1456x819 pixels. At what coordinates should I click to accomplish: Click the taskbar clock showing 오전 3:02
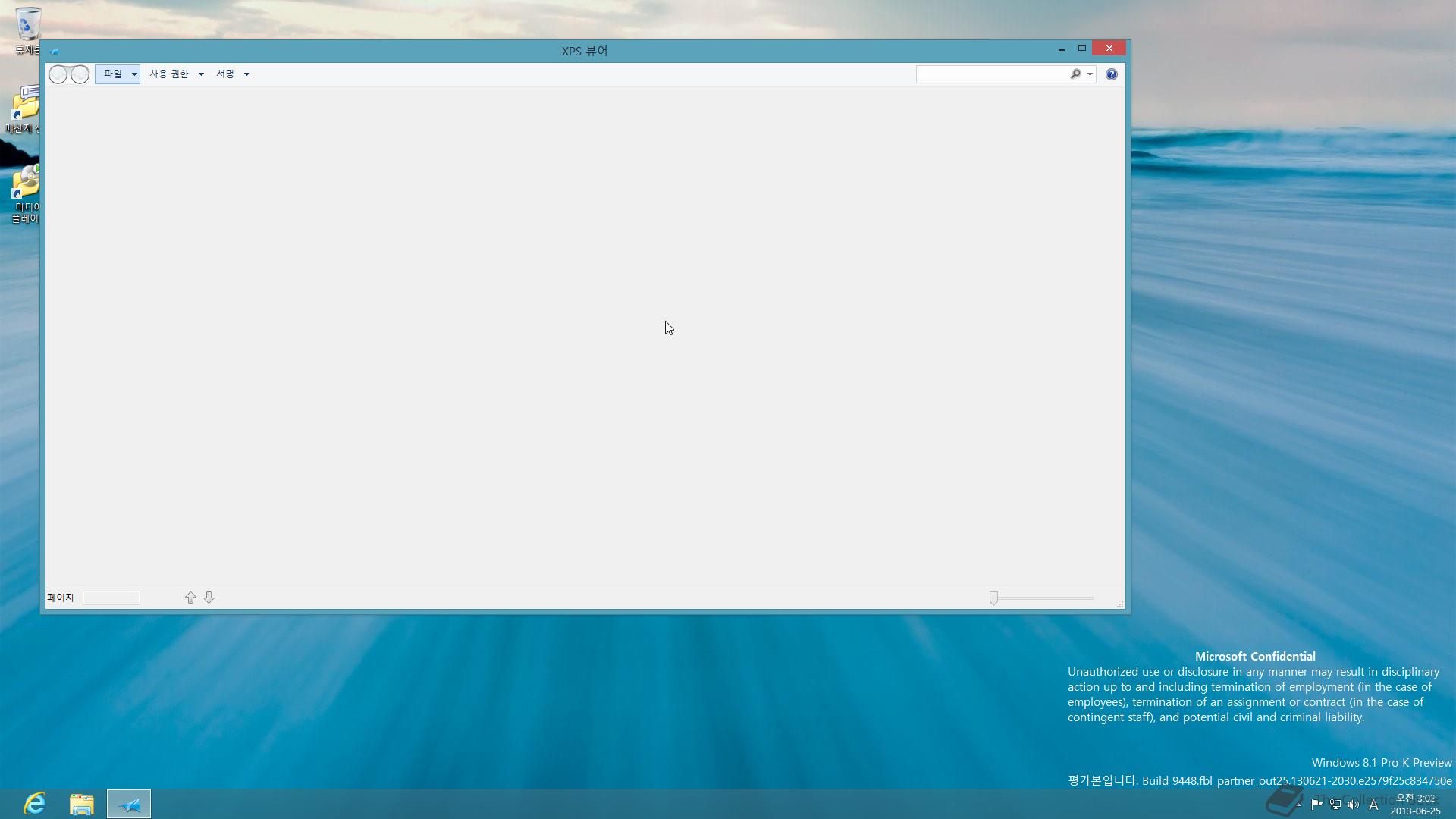point(1416,805)
